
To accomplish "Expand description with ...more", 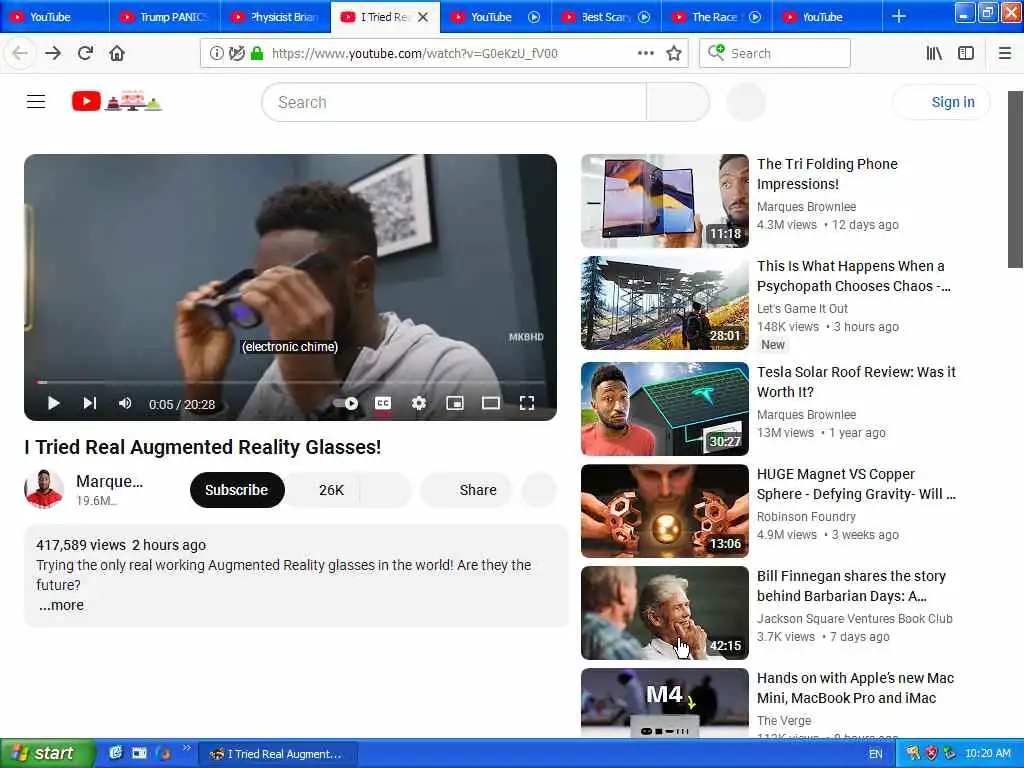I will (61, 605).
